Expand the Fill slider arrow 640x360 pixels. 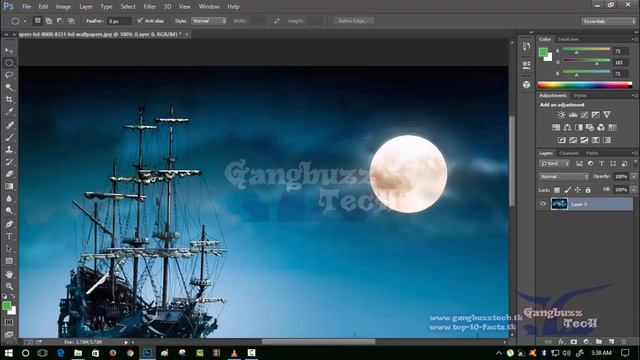point(634,190)
